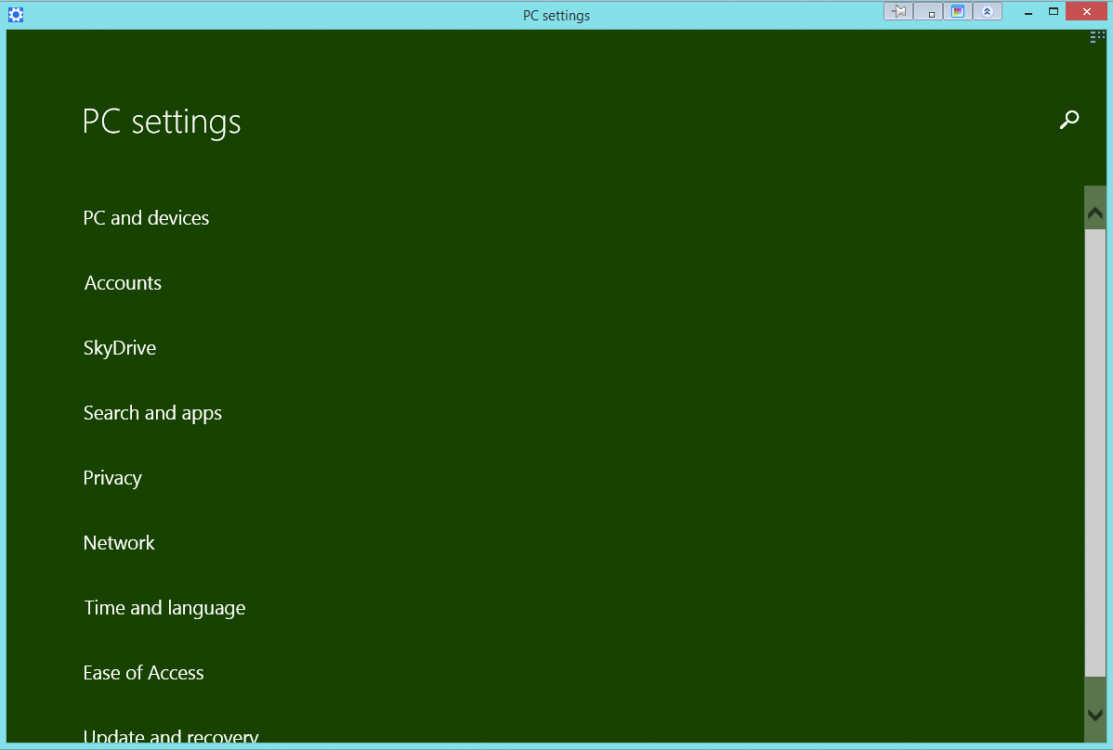Open Time and language settings
Image resolution: width=1113 pixels, height=750 pixels.
coord(165,608)
